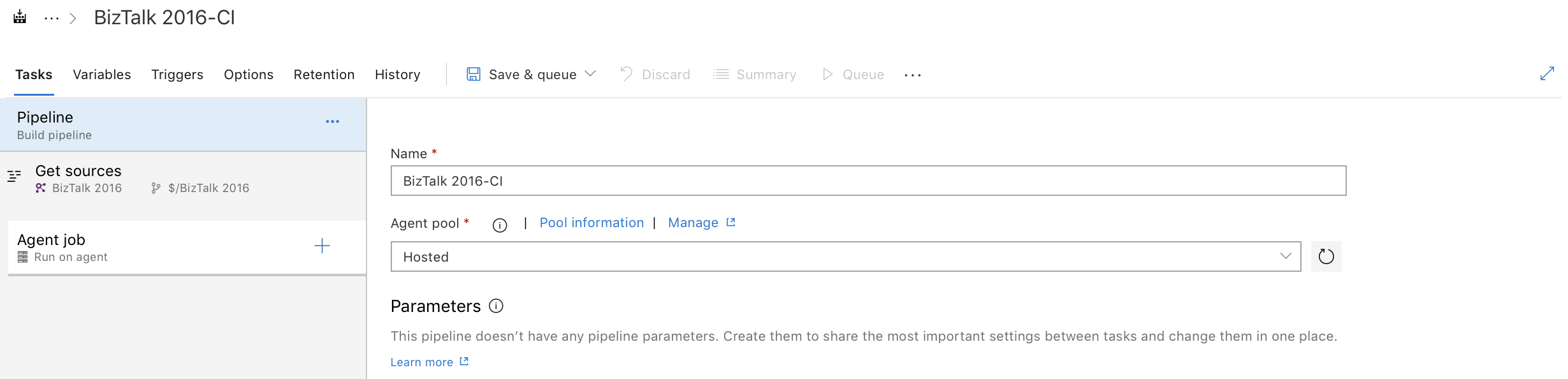1568x379 pixels.
Task: Toggle full screen mode with the expand icon
Action: (x=1547, y=74)
